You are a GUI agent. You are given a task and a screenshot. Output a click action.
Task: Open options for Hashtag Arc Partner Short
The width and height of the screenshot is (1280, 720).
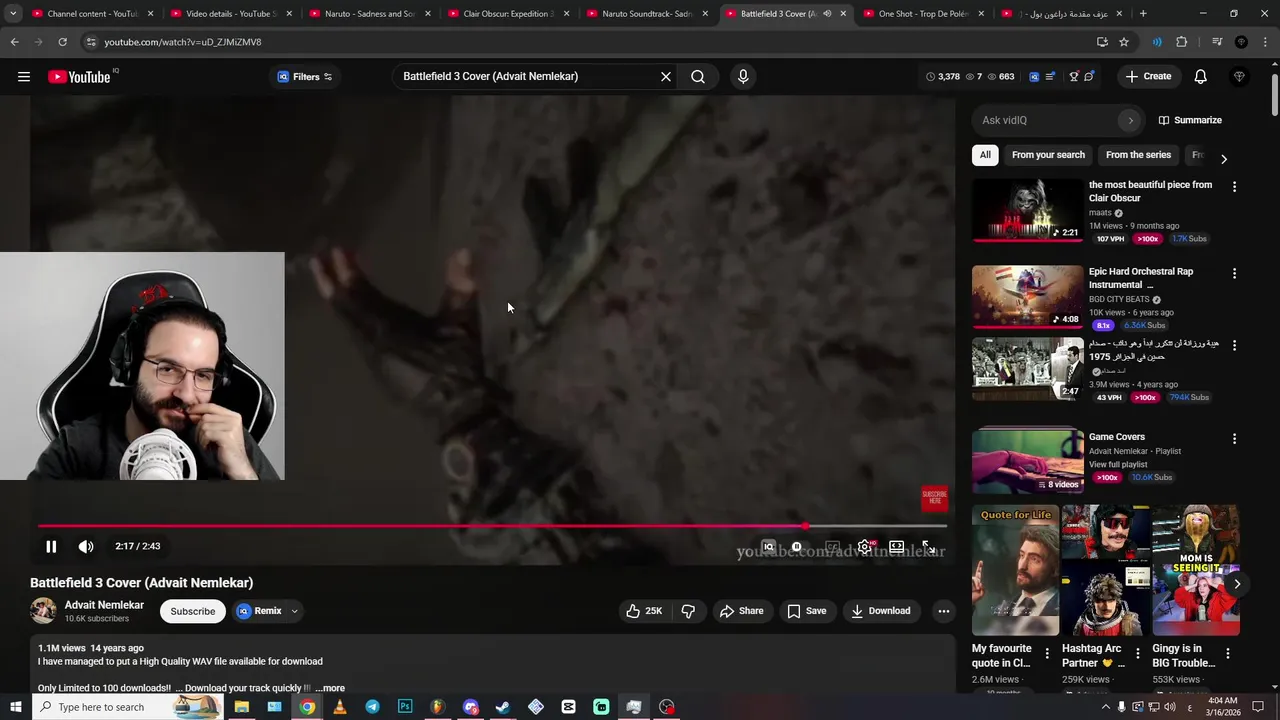click(1137, 654)
